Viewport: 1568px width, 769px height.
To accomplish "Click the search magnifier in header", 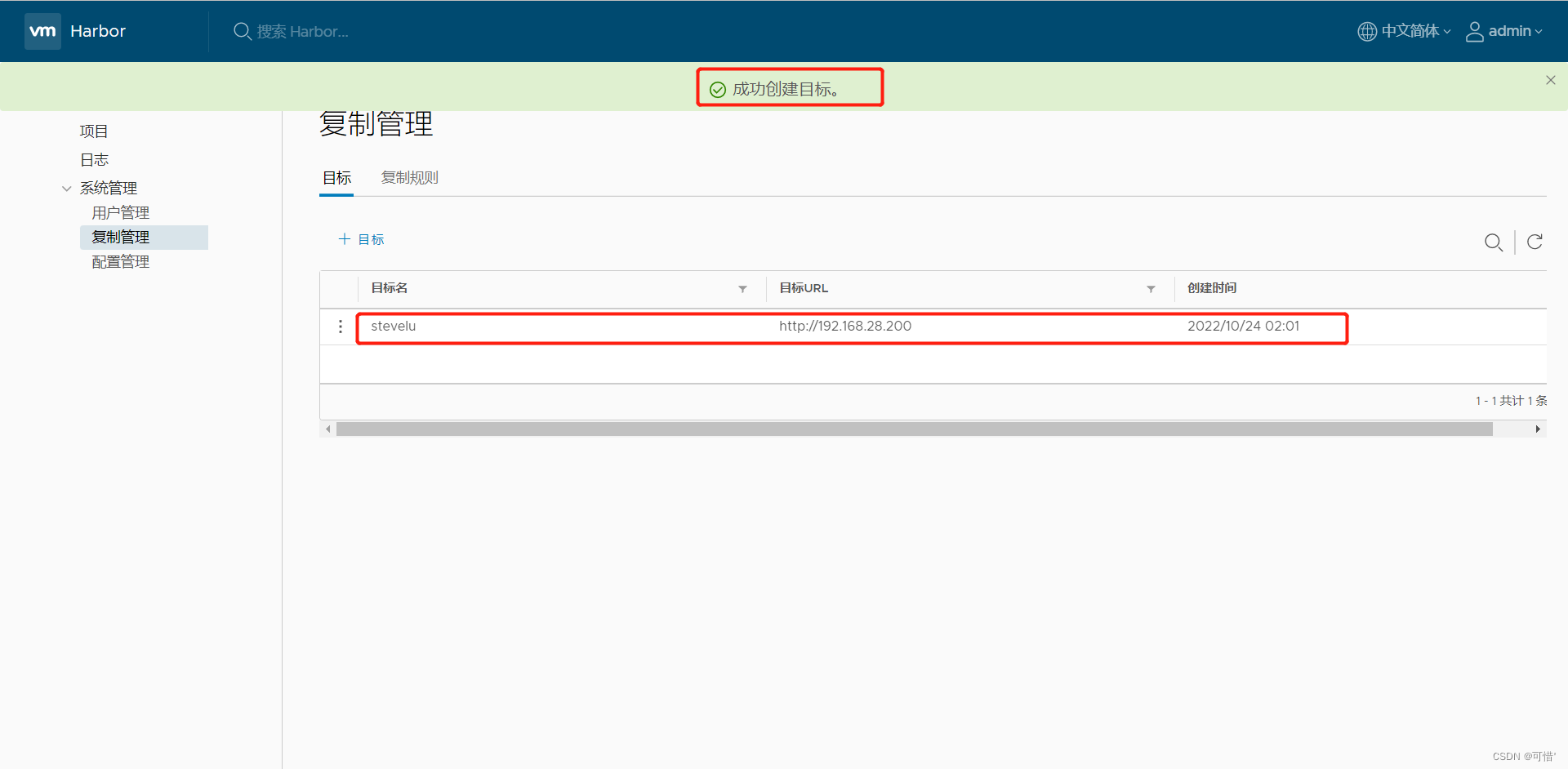I will (x=242, y=31).
